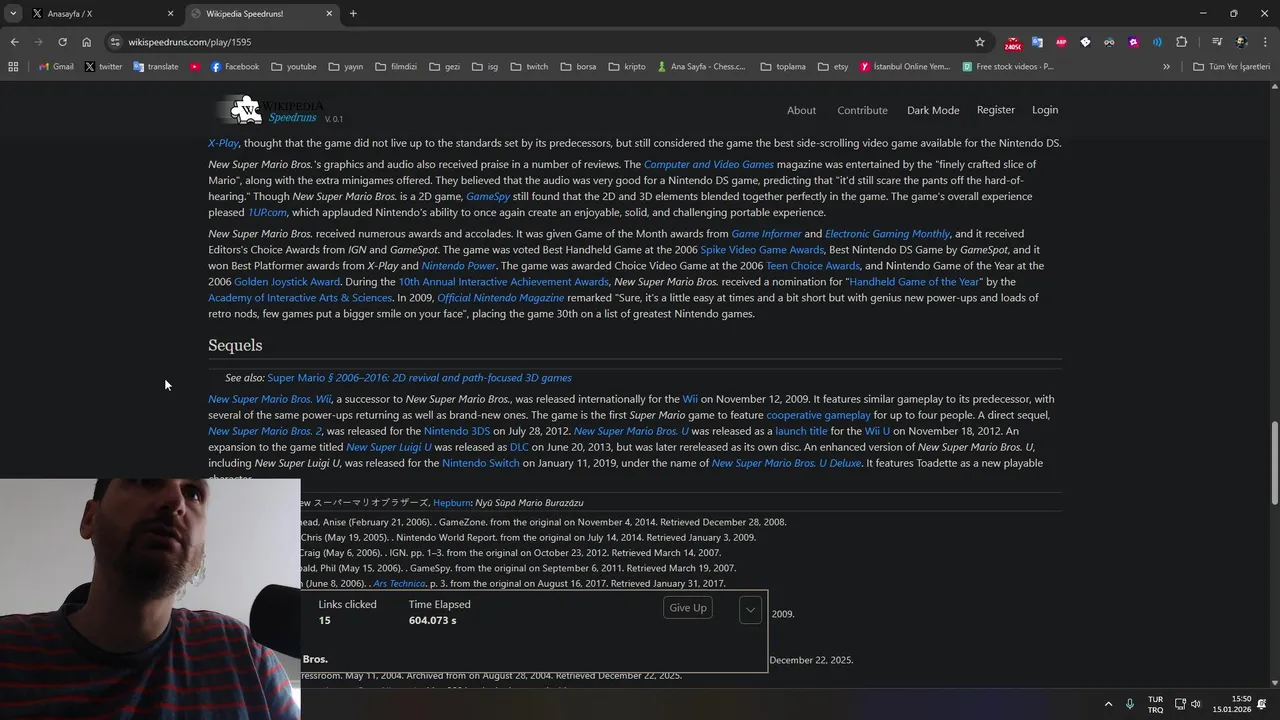Viewport: 1280px width, 720px height.
Task: Bookmark this page with the star icon
Action: pyautogui.click(x=980, y=42)
